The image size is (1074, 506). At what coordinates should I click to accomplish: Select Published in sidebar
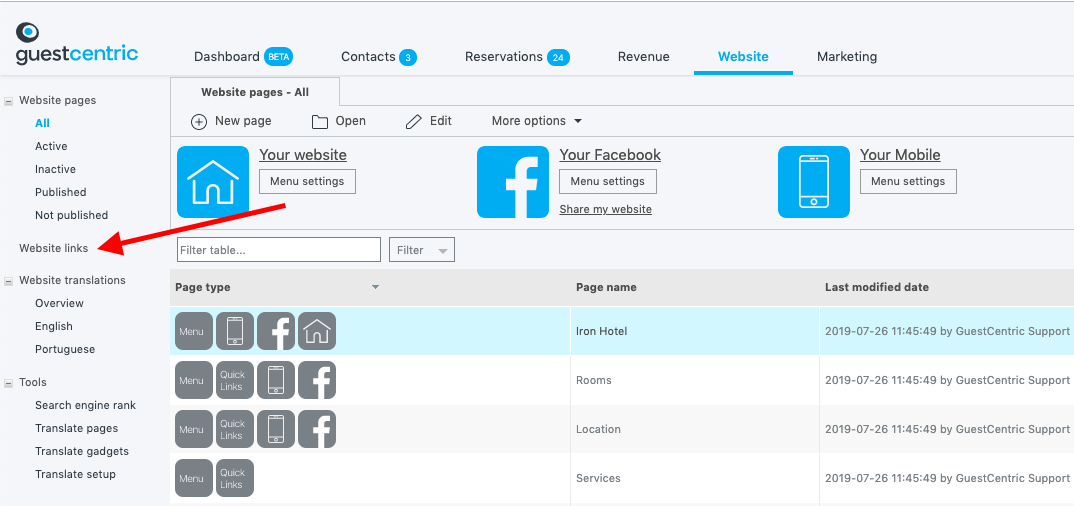tap(61, 192)
